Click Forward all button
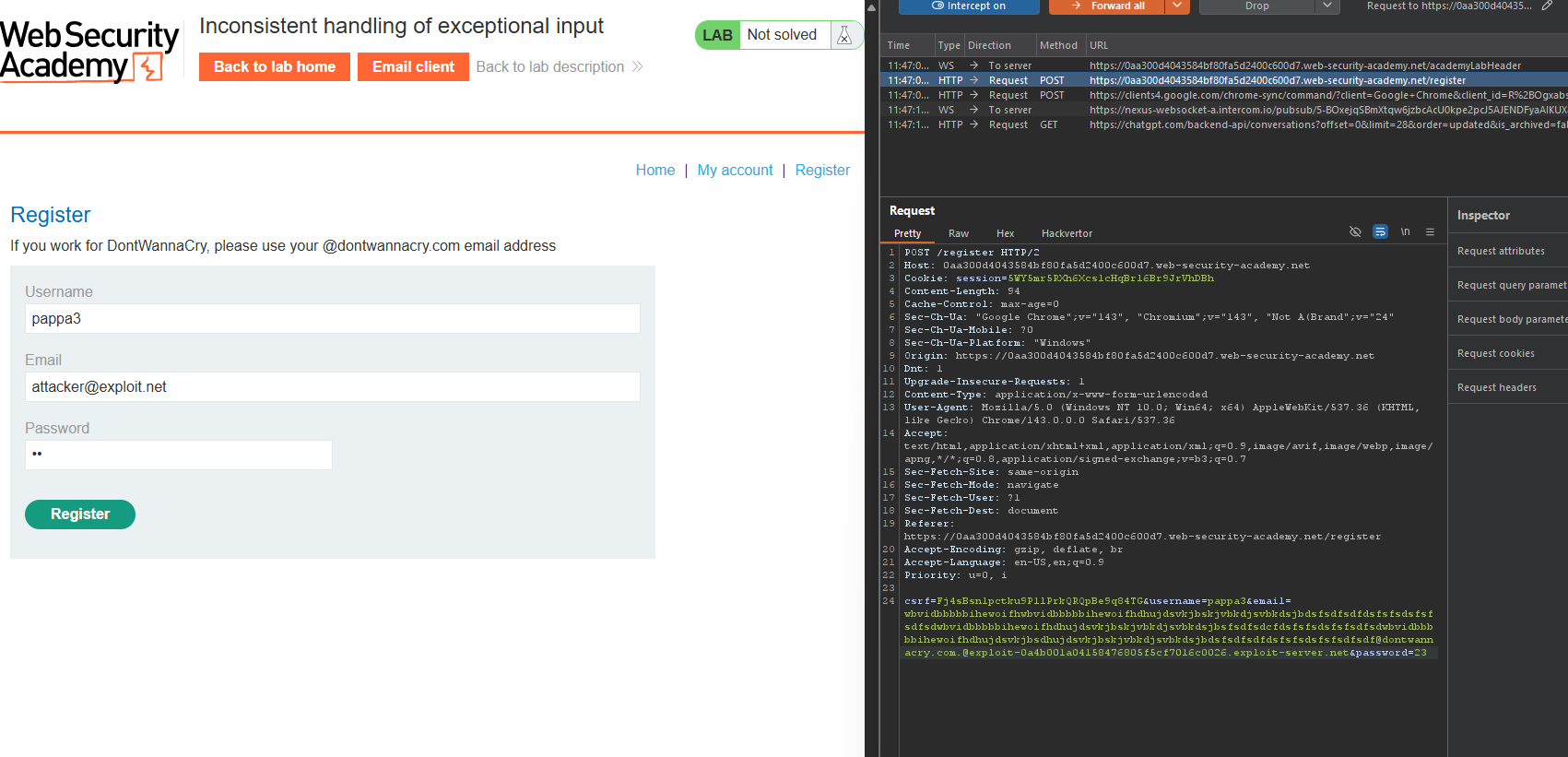The width and height of the screenshot is (1568, 757). coord(1106,6)
